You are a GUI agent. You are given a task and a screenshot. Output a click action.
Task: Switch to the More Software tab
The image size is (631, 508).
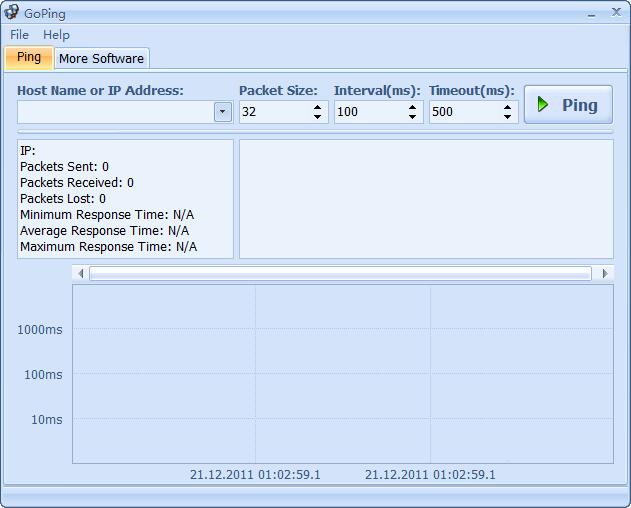(x=101, y=58)
